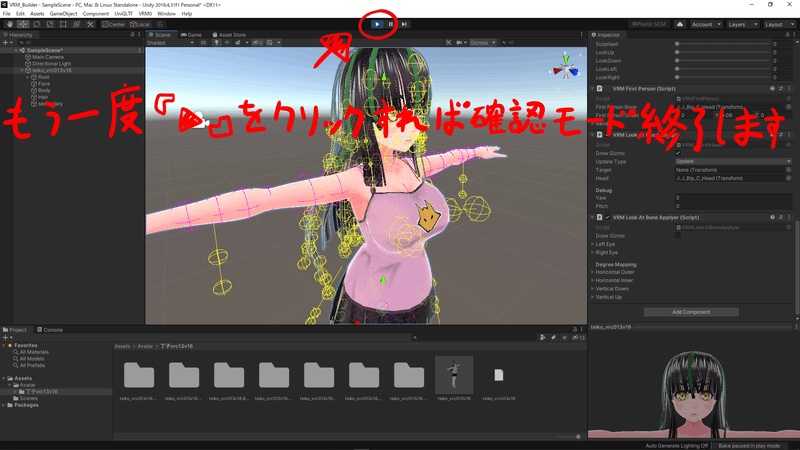Toggle Local handle rotation
The width and height of the screenshot is (800, 450).
tap(140, 24)
